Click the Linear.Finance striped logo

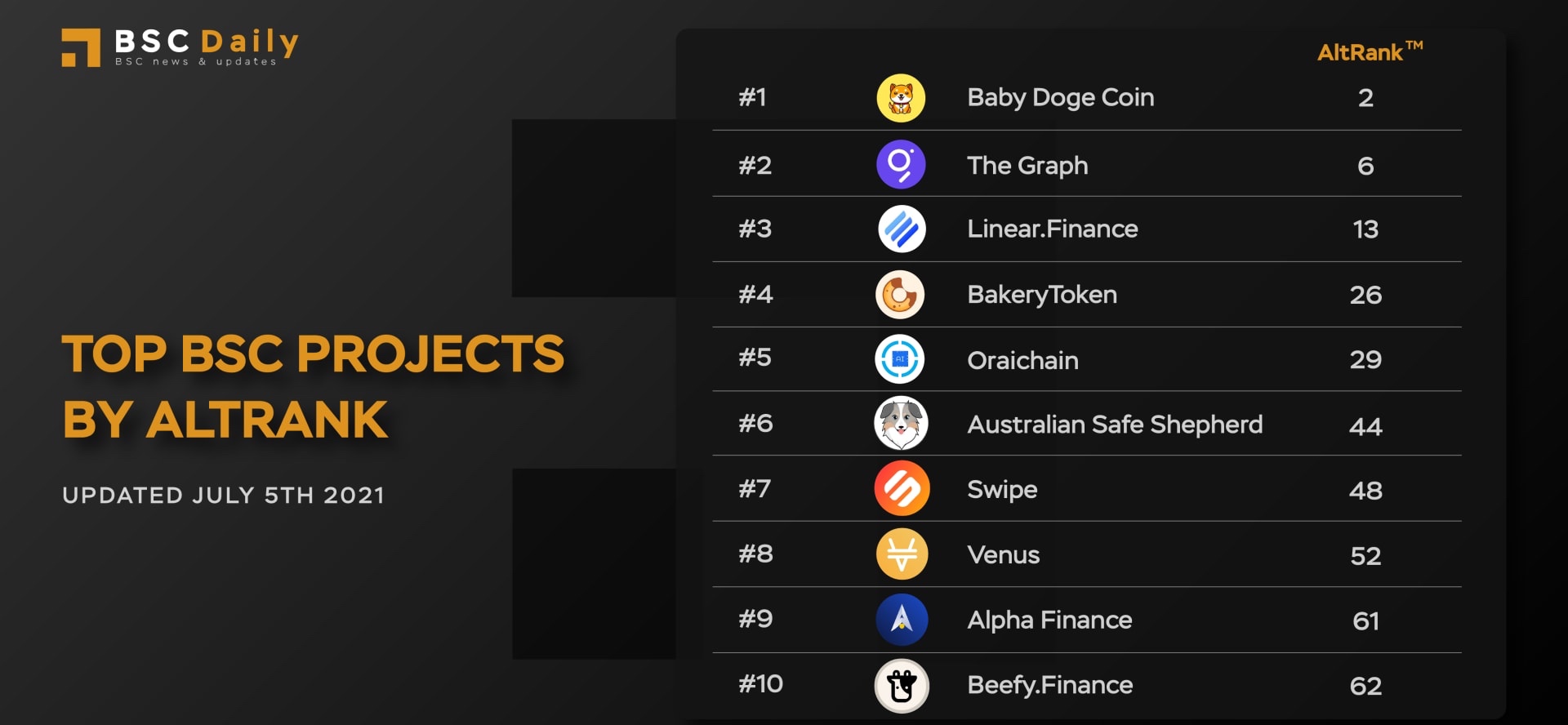coord(902,229)
